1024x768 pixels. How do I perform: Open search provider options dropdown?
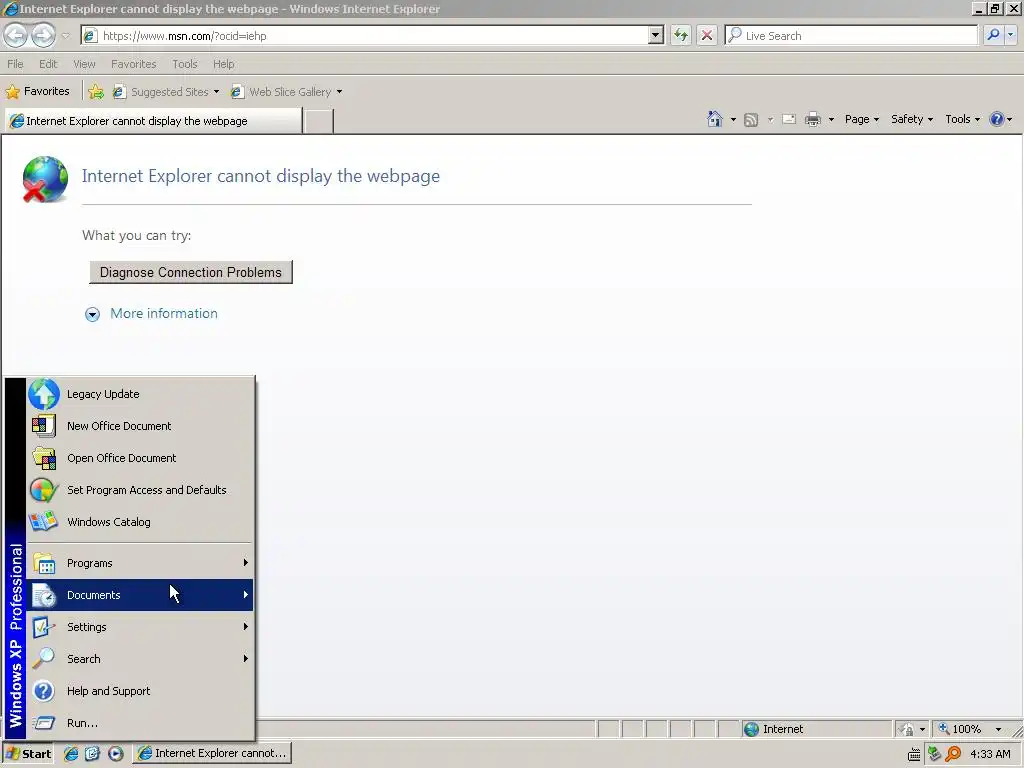click(1010, 35)
